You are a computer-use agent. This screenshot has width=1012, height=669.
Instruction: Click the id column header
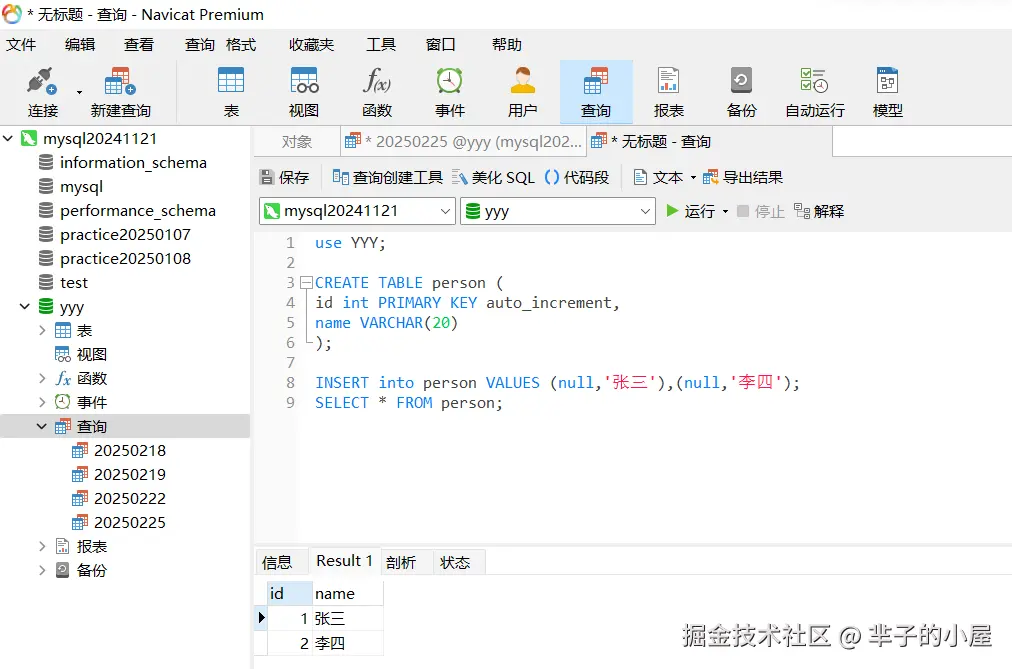[290, 594]
